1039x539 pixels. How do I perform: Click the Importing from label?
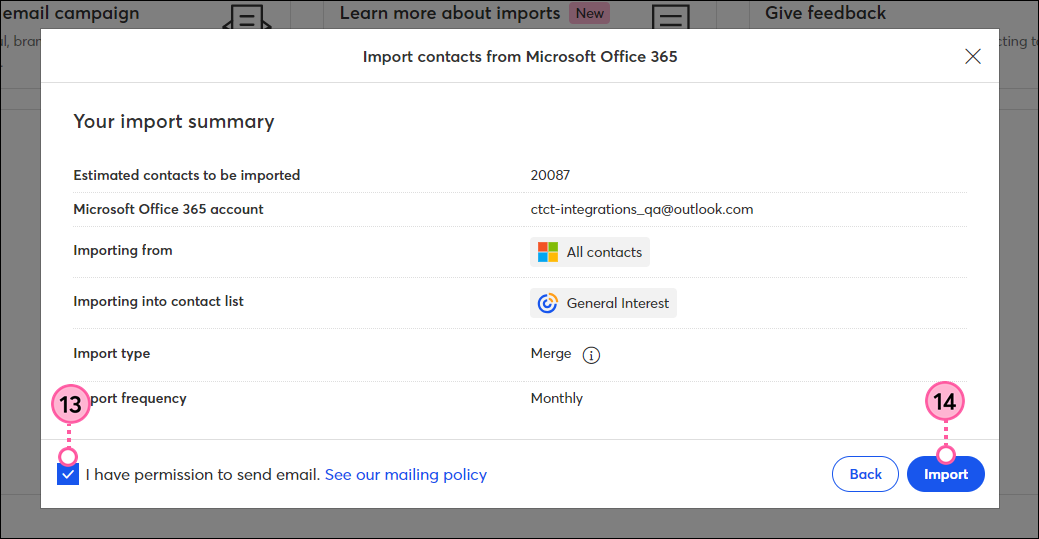coord(123,251)
